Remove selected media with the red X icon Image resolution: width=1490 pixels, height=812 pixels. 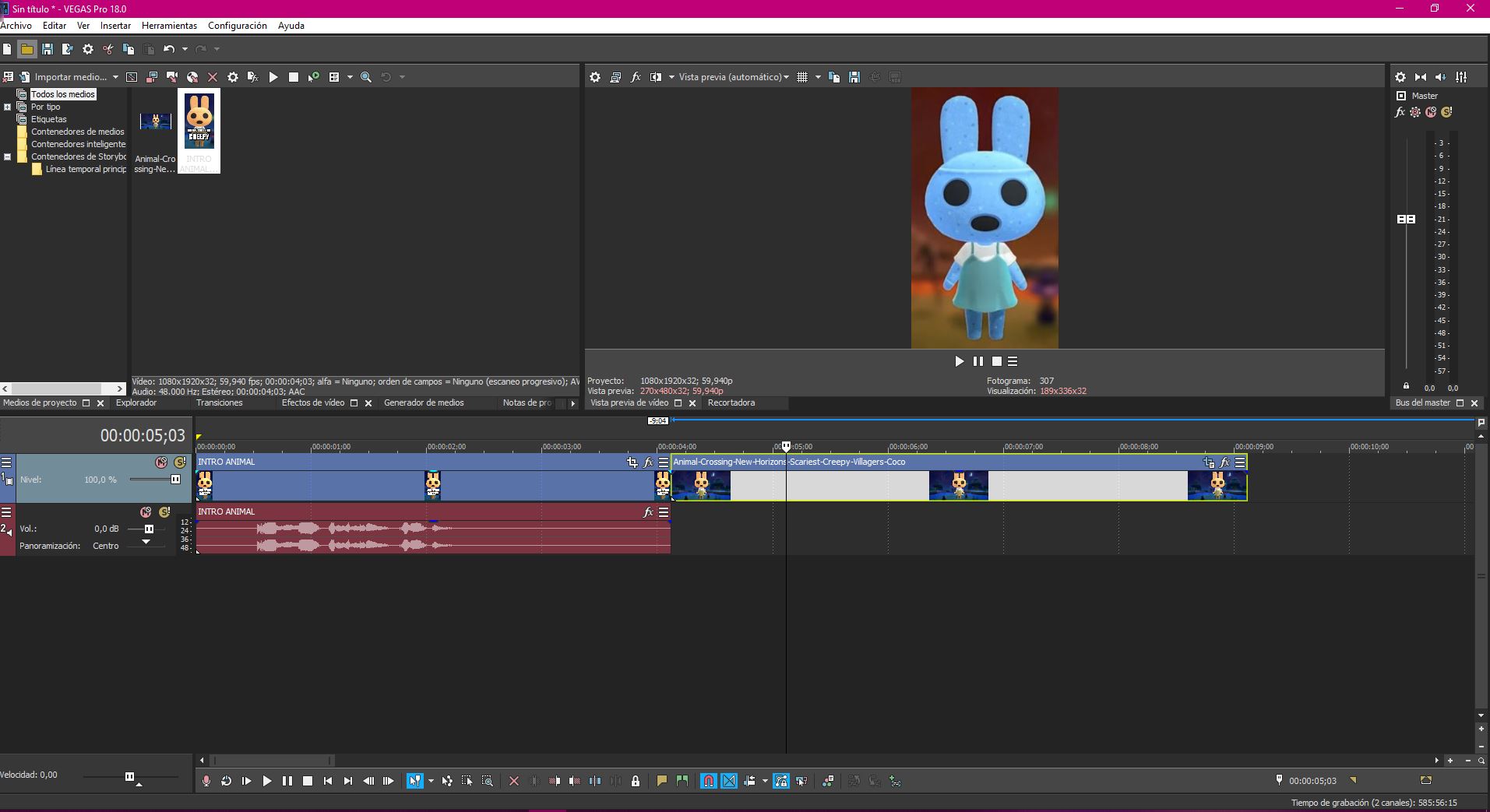pos(213,77)
